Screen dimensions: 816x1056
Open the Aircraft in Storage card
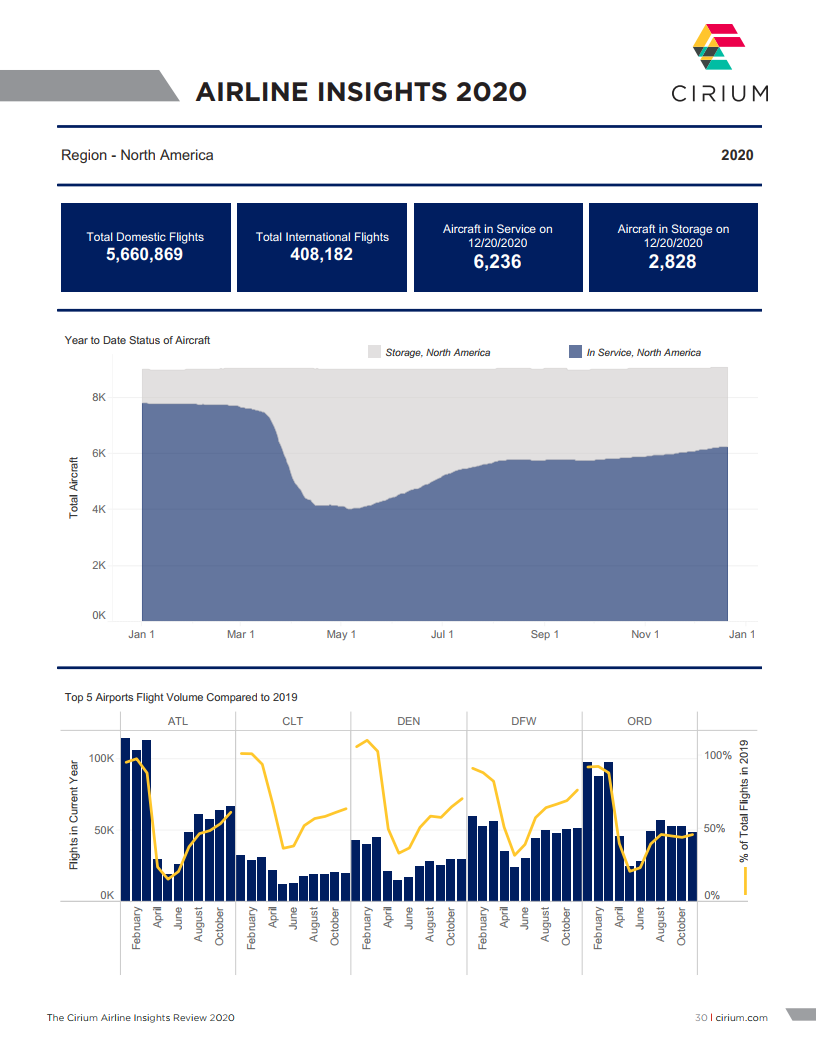point(673,247)
